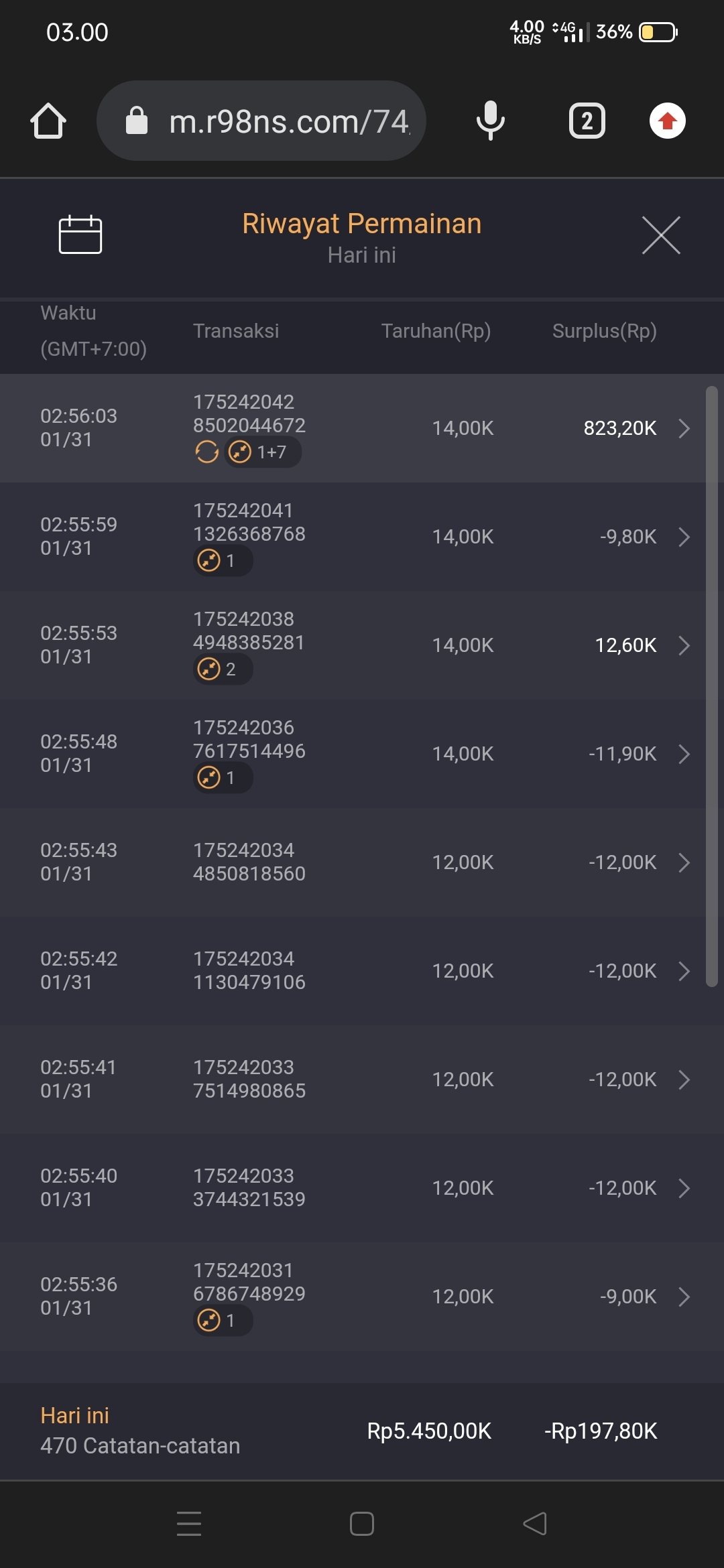Expand the -11,90K surplus record details
Viewport: 724px width, 1568px height.
(x=684, y=754)
